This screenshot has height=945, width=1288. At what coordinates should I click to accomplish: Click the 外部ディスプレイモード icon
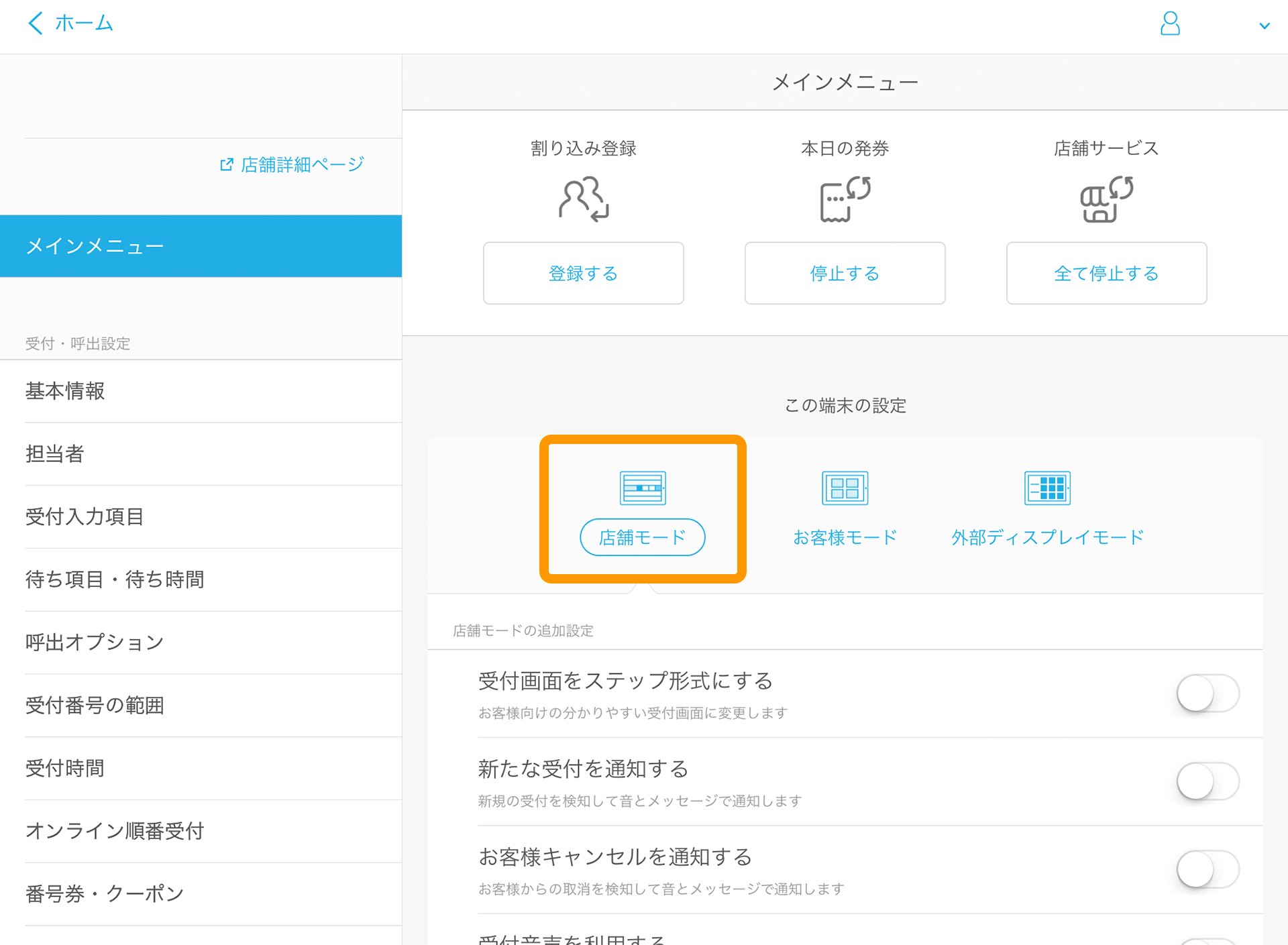click(x=1047, y=488)
